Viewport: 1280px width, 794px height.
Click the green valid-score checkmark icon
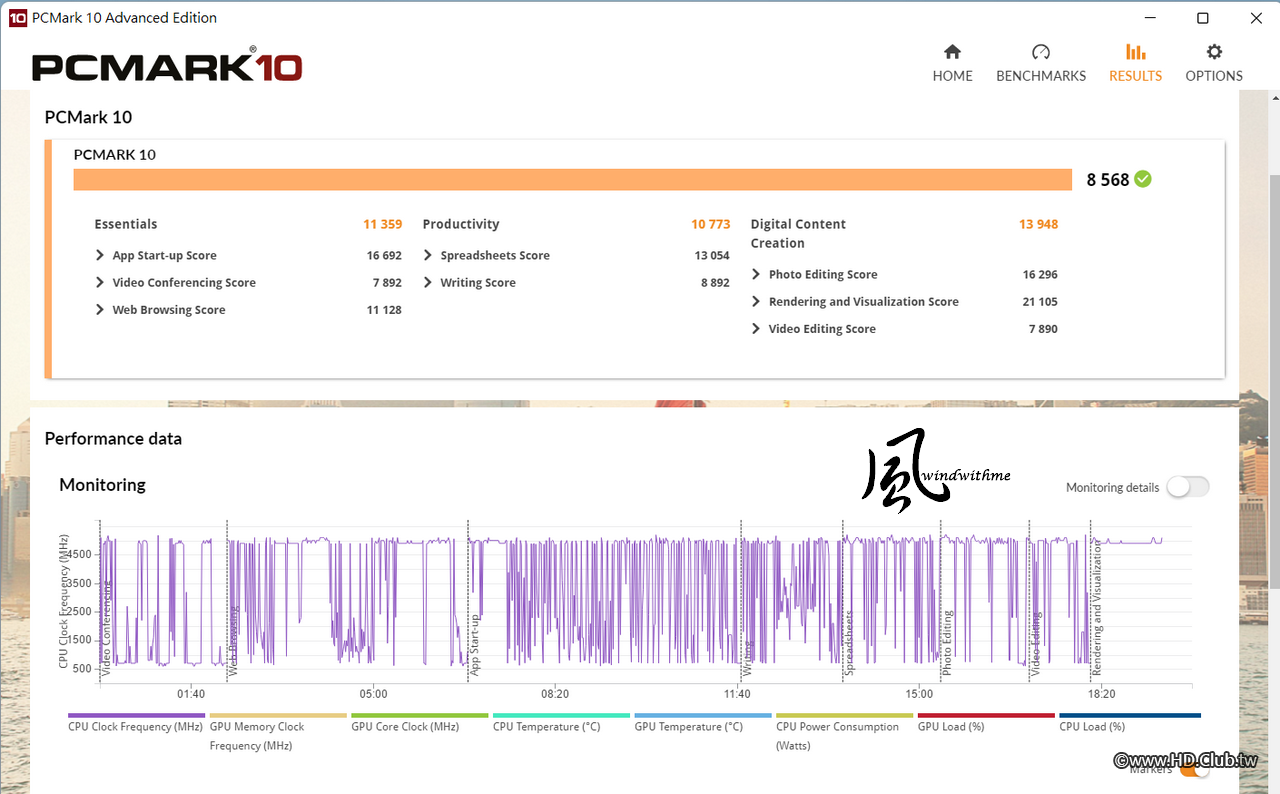pyautogui.click(x=1143, y=179)
